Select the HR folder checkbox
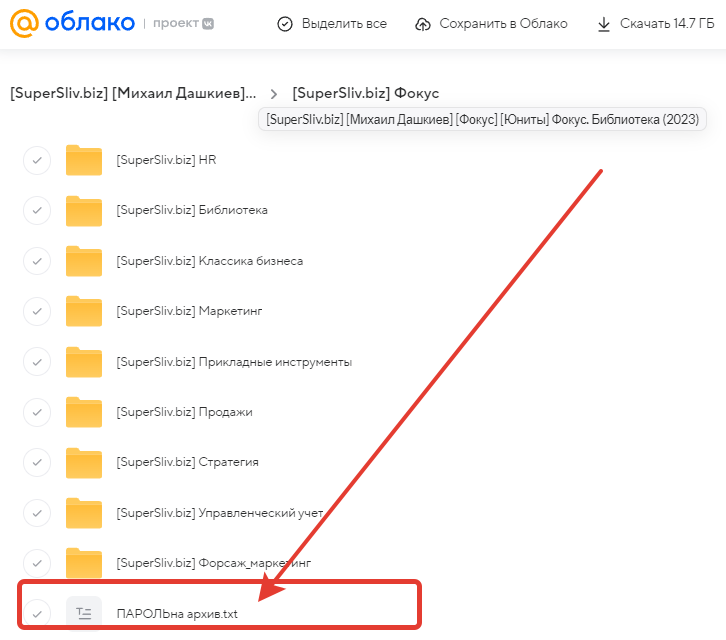Image resolution: width=726 pixels, height=640 pixels. pyautogui.click(x=37, y=160)
